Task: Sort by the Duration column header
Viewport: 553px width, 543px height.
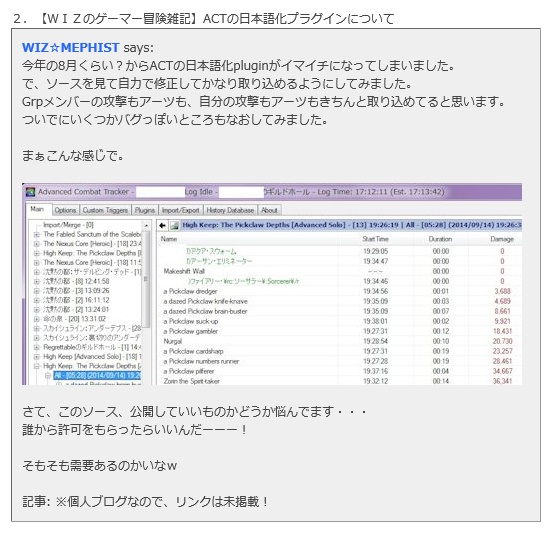Action: (x=440, y=239)
